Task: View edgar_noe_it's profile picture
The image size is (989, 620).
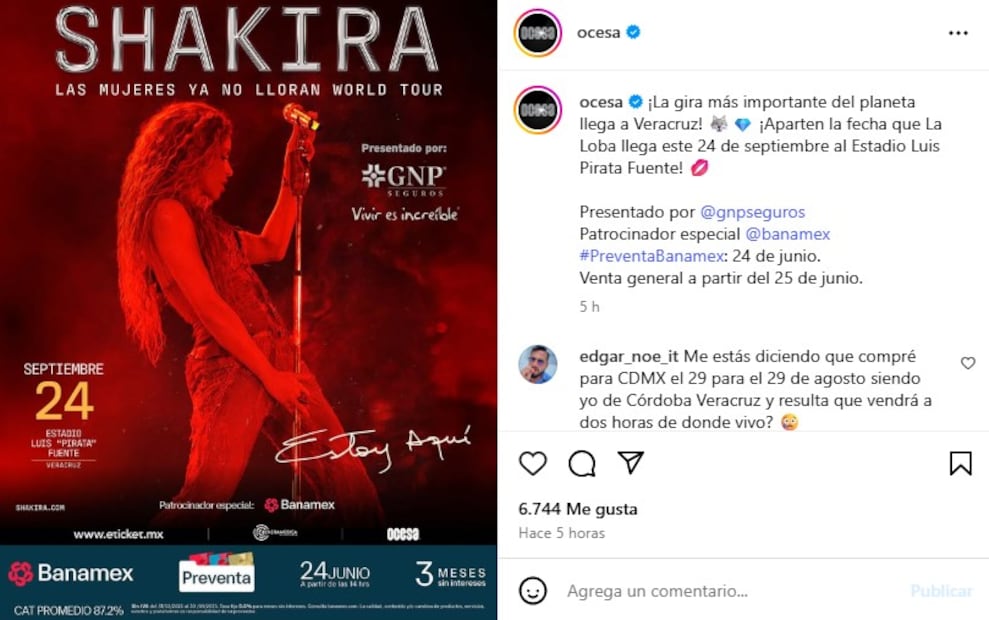Action: point(537,365)
